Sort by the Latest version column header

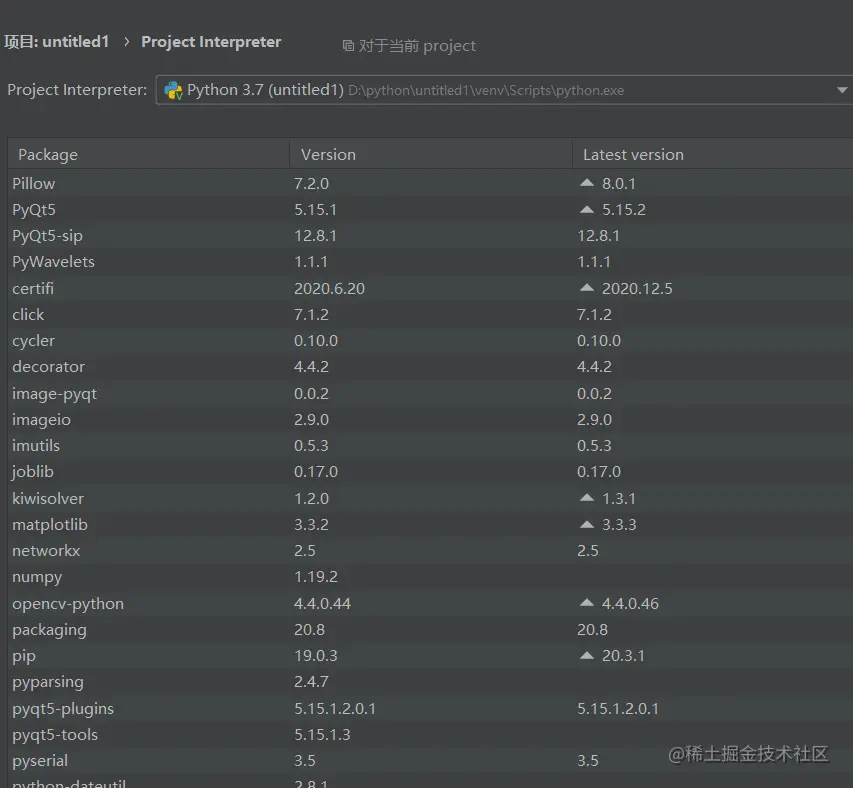[x=713, y=154]
